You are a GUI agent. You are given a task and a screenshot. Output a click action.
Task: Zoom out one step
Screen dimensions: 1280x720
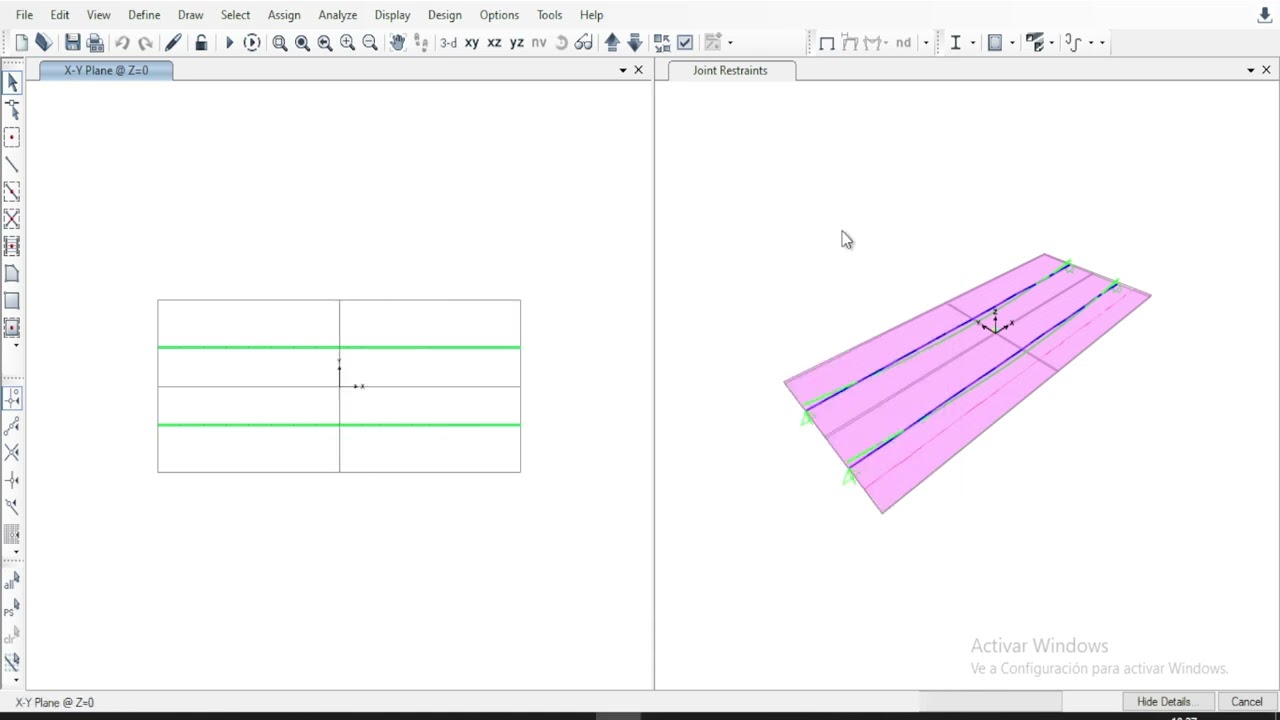[x=370, y=42]
